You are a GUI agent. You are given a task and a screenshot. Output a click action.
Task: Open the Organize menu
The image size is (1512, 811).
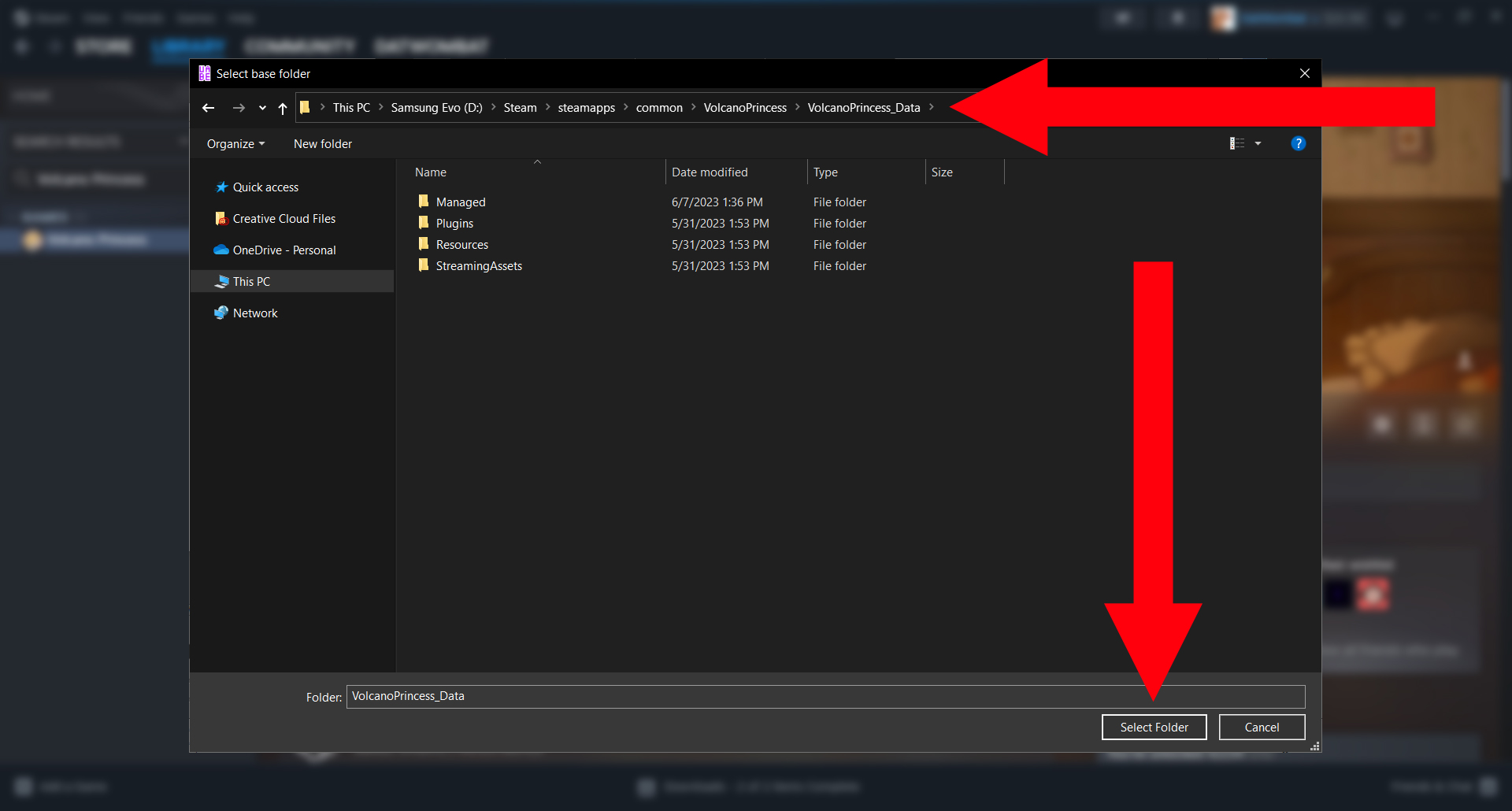click(x=235, y=144)
